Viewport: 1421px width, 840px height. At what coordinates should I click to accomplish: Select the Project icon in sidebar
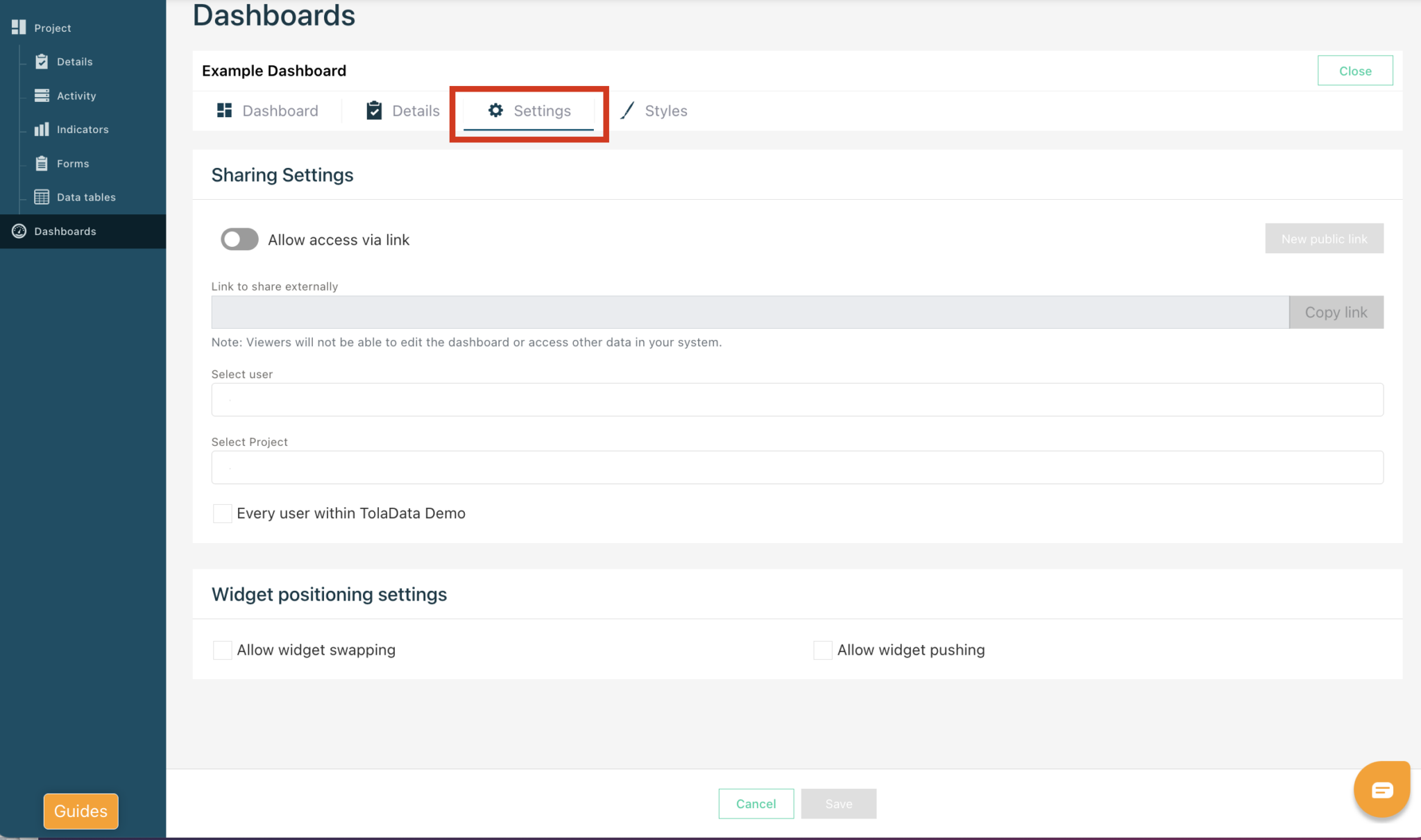pyautogui.click(x=19, y=27)
